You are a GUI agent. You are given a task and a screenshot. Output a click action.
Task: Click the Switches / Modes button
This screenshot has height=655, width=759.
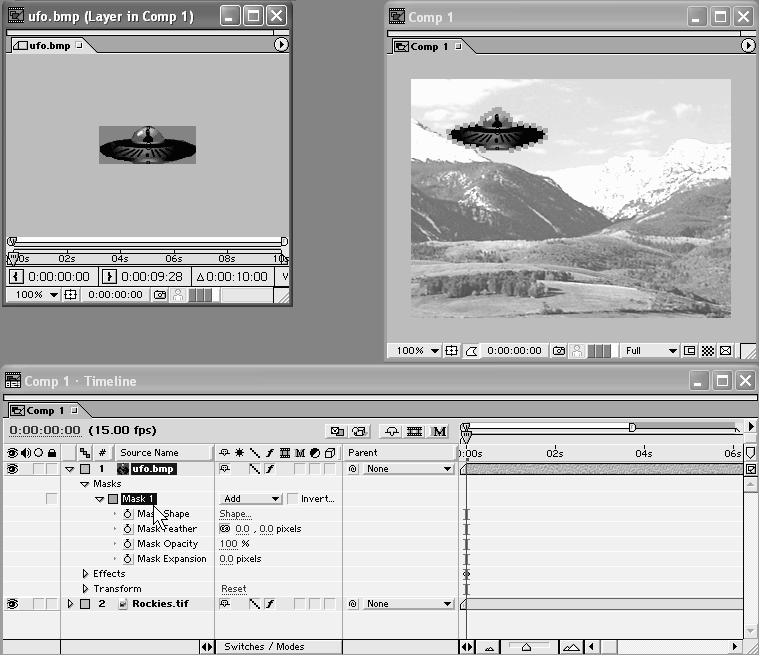coord(264,647)
